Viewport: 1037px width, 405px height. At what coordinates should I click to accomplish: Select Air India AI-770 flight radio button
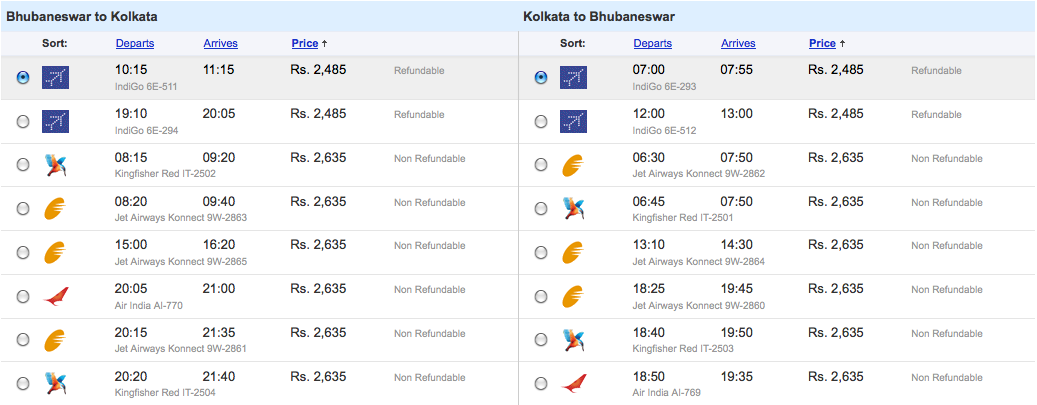coord(23,296)
